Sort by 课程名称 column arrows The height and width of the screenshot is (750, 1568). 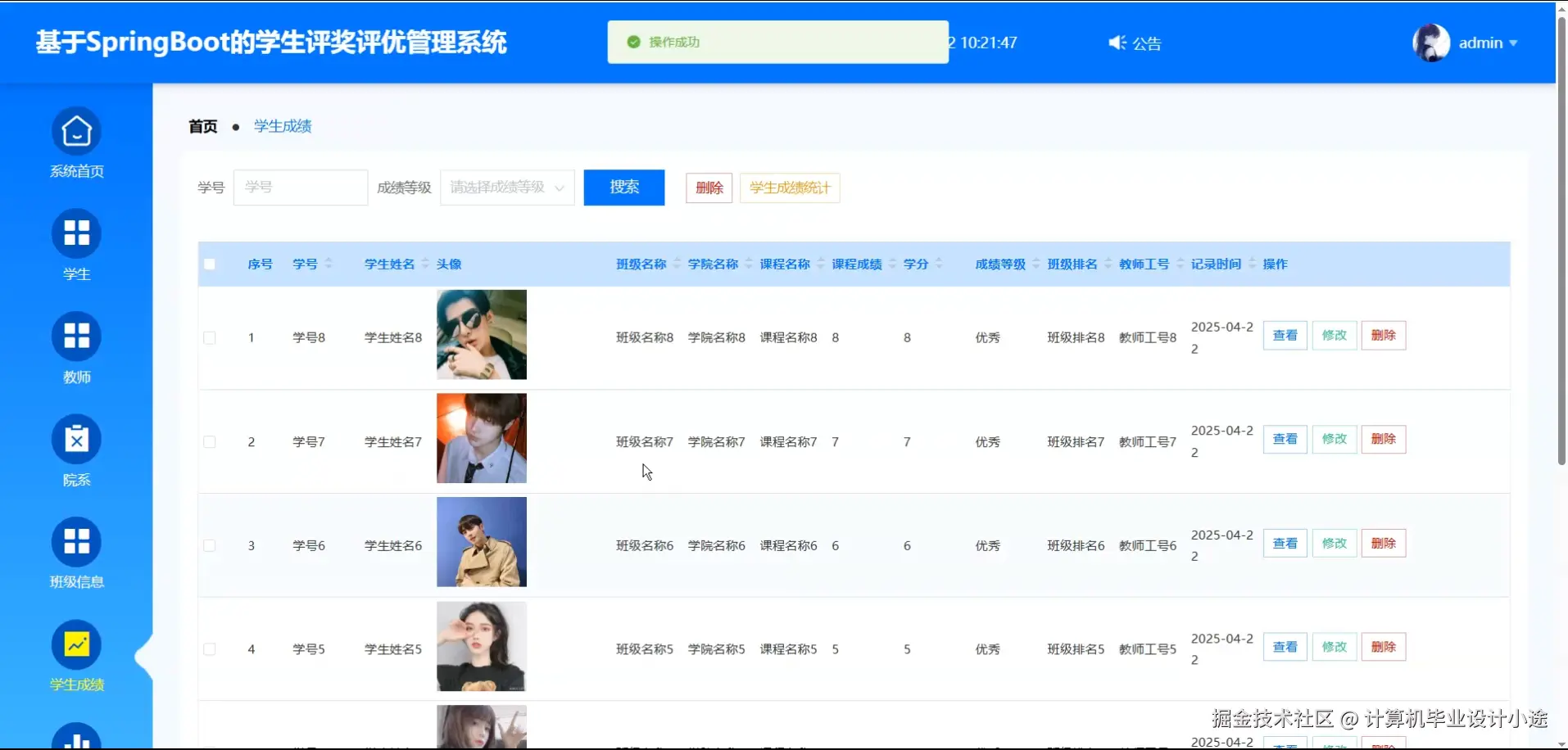[x=820, y=264]
